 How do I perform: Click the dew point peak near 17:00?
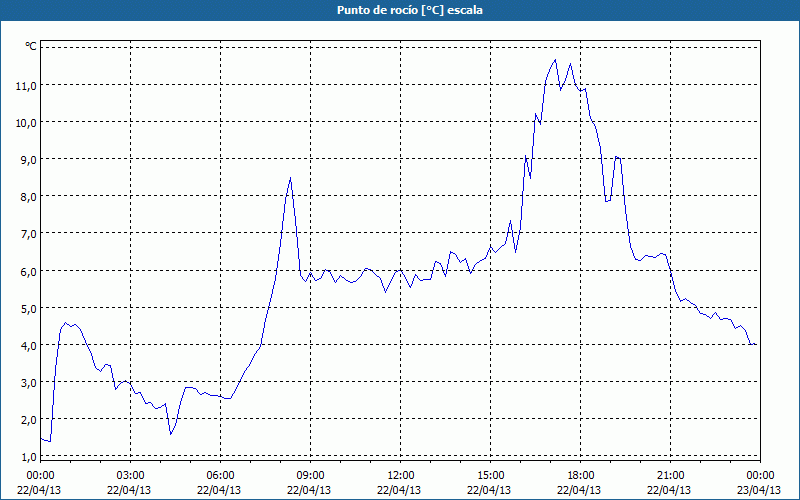[555, 60]
